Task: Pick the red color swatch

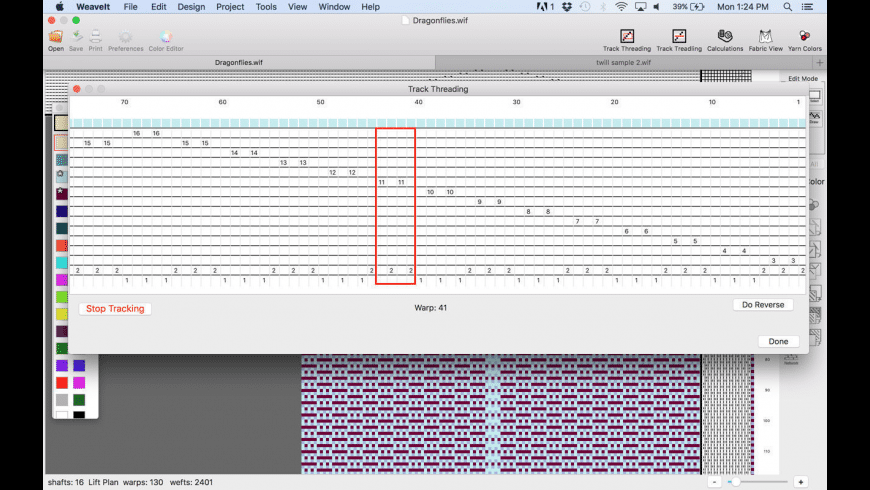Action: (62, 383)
